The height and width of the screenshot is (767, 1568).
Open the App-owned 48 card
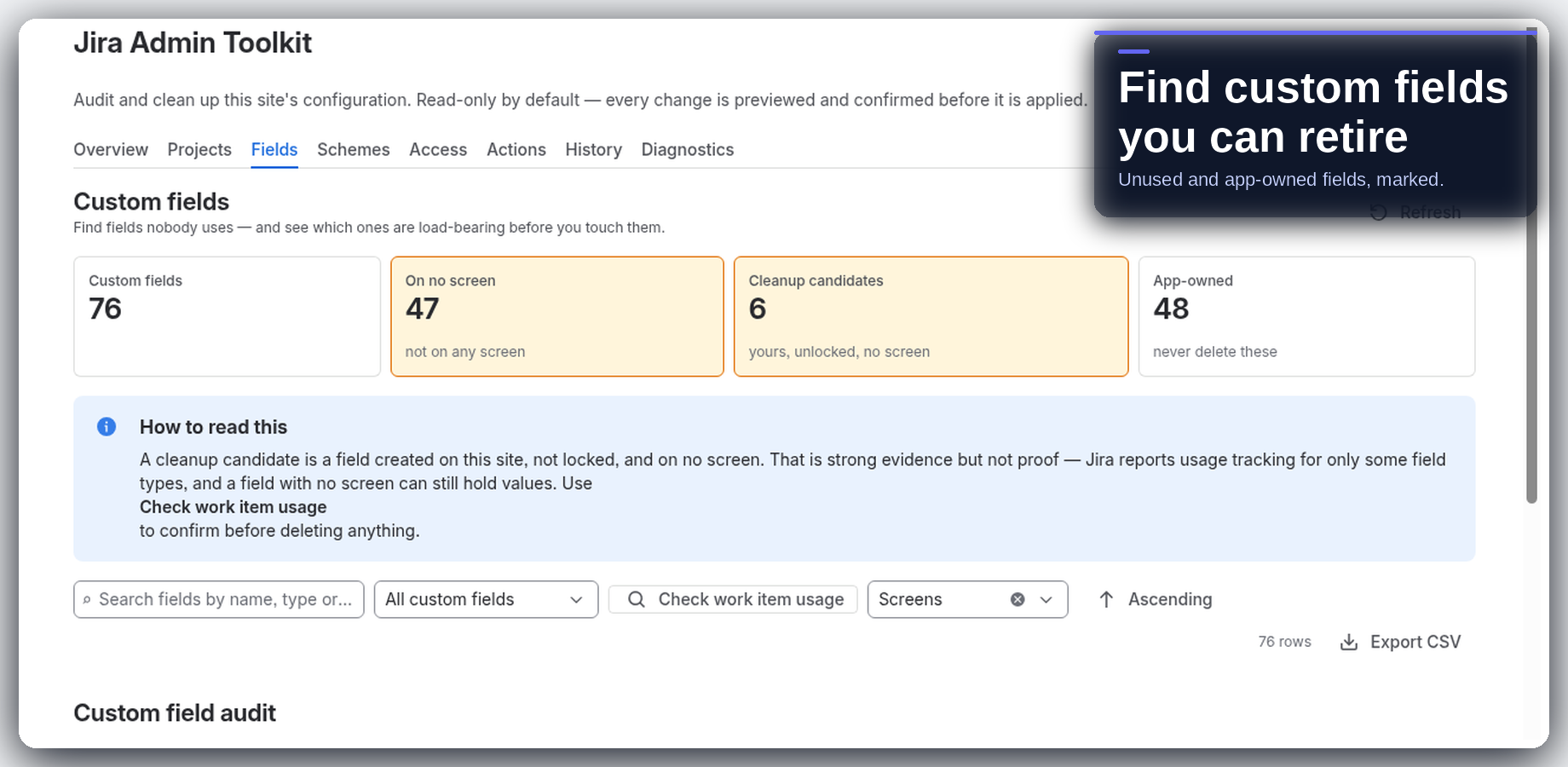1306,316
